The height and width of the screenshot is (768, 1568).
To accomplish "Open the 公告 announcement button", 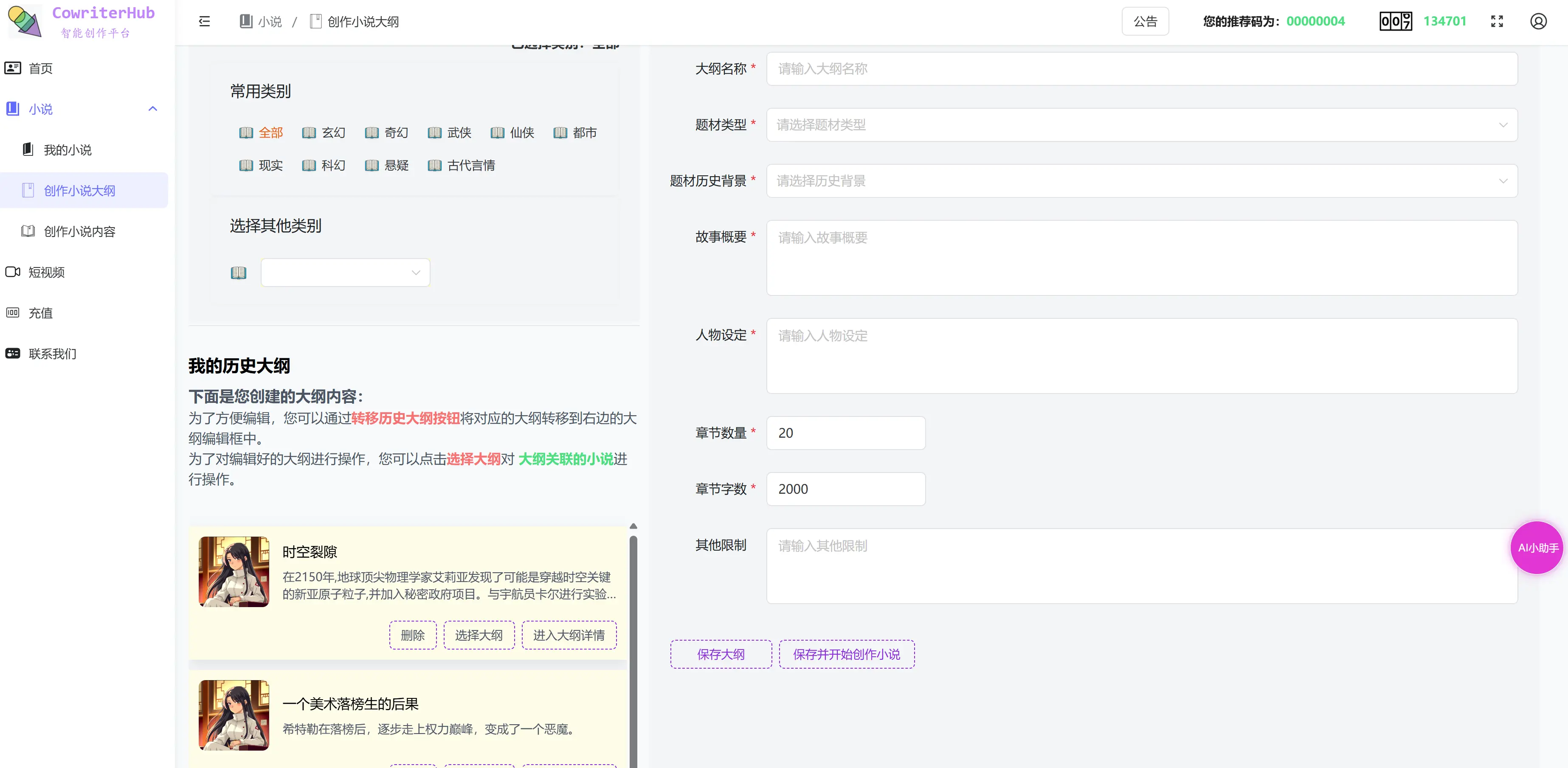I will [x=1145, y=22].
